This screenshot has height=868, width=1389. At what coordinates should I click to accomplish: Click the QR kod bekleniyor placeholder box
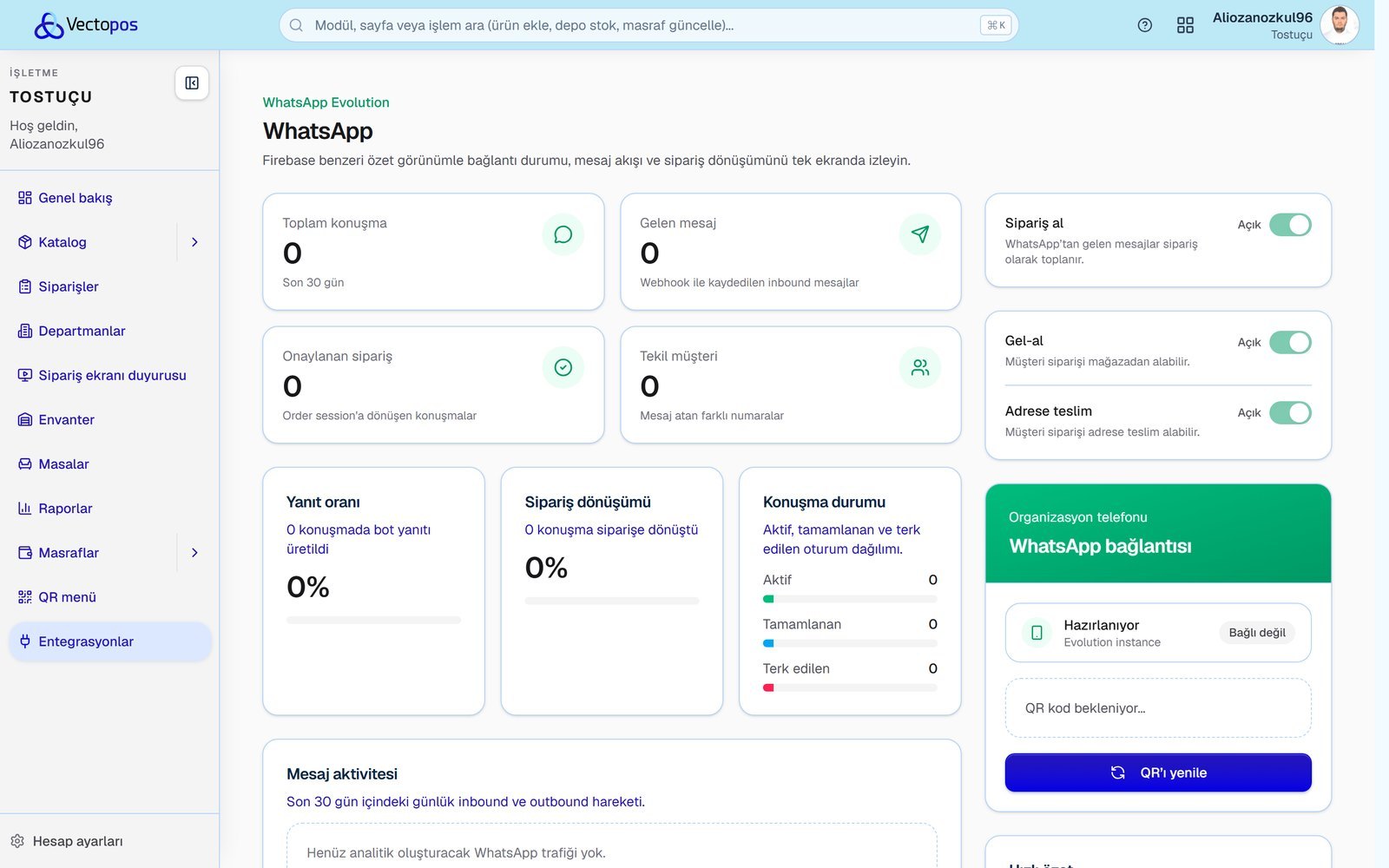[1158, 708]
